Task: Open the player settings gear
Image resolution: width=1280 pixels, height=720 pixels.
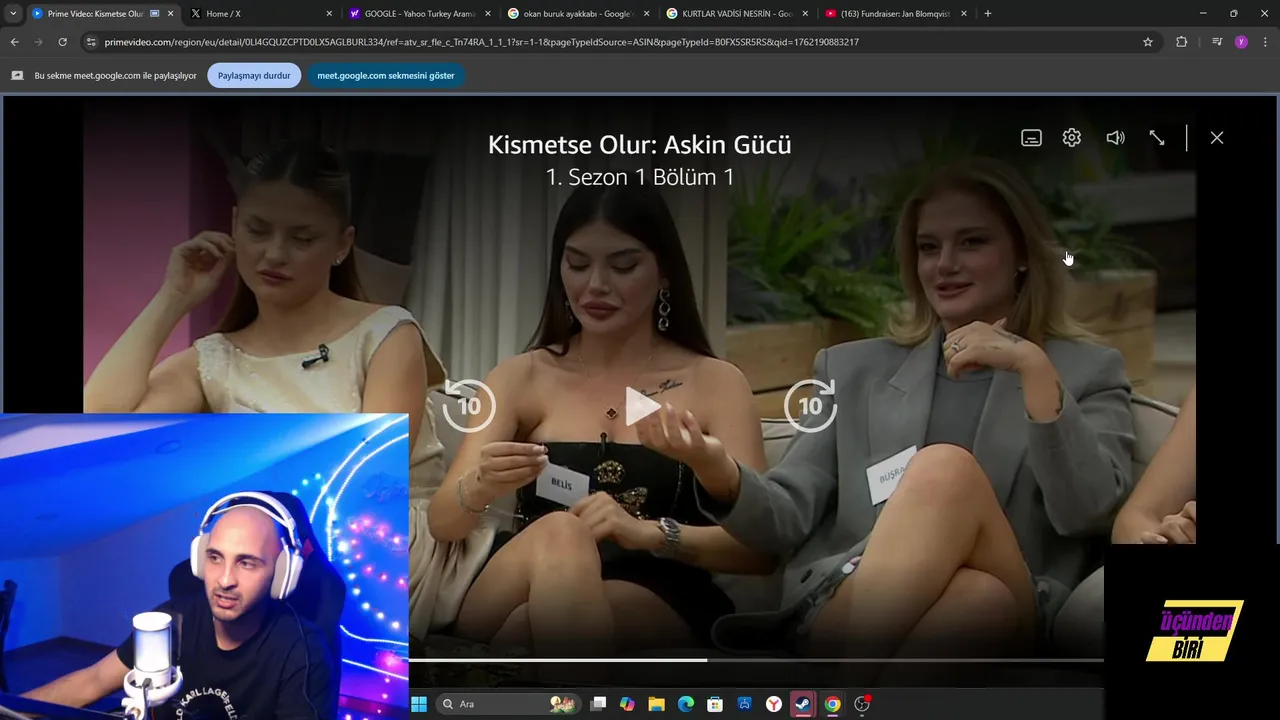Action: click(1072, 138)
